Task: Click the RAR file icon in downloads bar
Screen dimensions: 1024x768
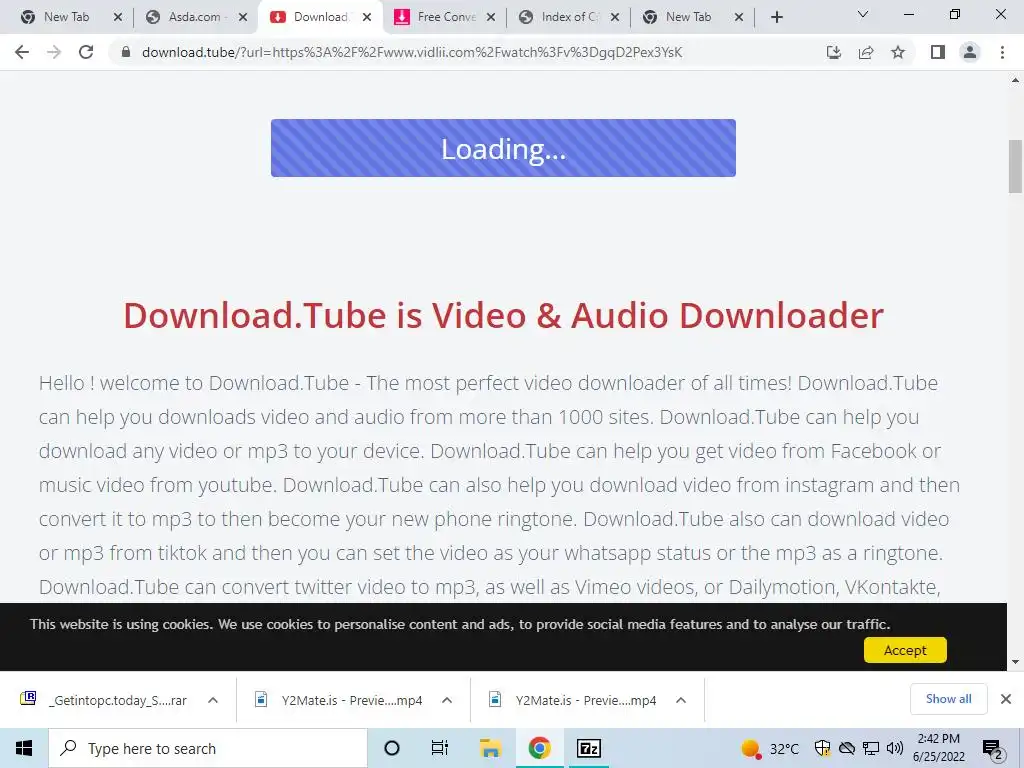Action: 28,699
